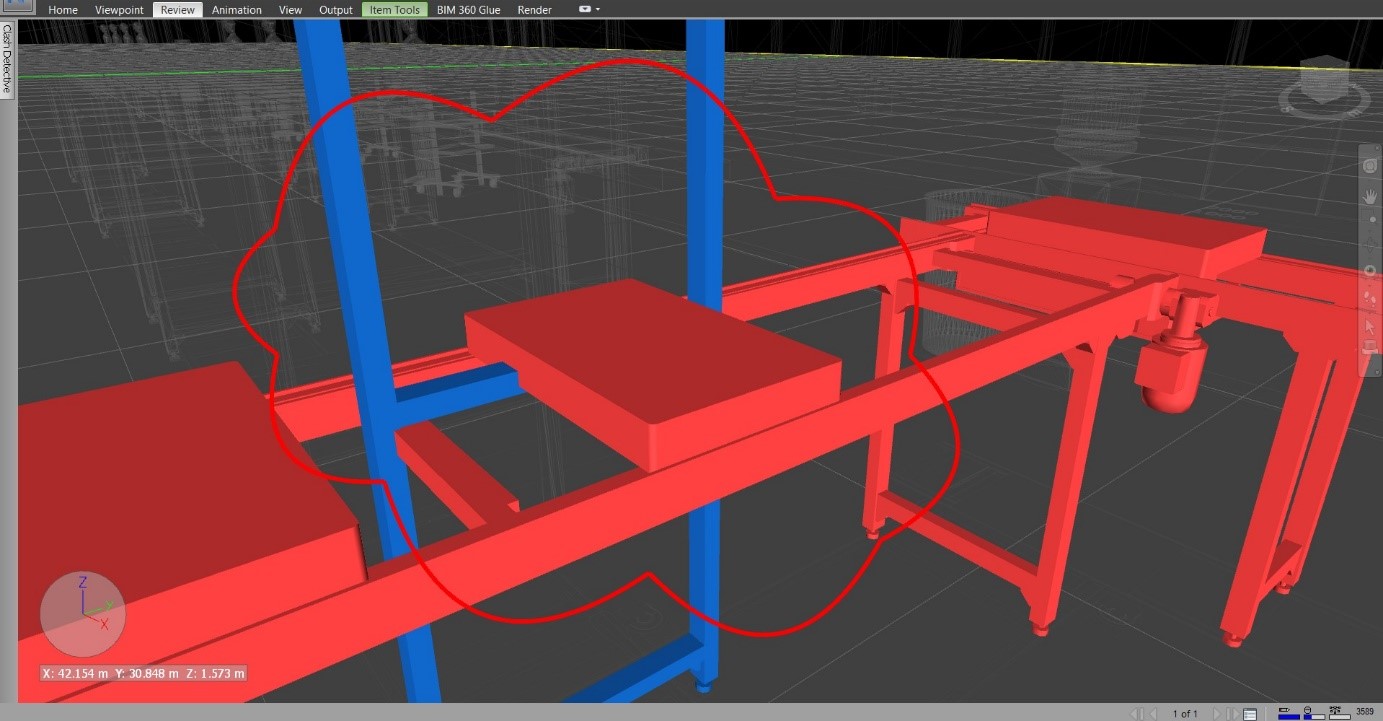This screenshot has width=1383, height=721.
Task: Click the red slab inside the markup cloud
Action: click(650, 370)
